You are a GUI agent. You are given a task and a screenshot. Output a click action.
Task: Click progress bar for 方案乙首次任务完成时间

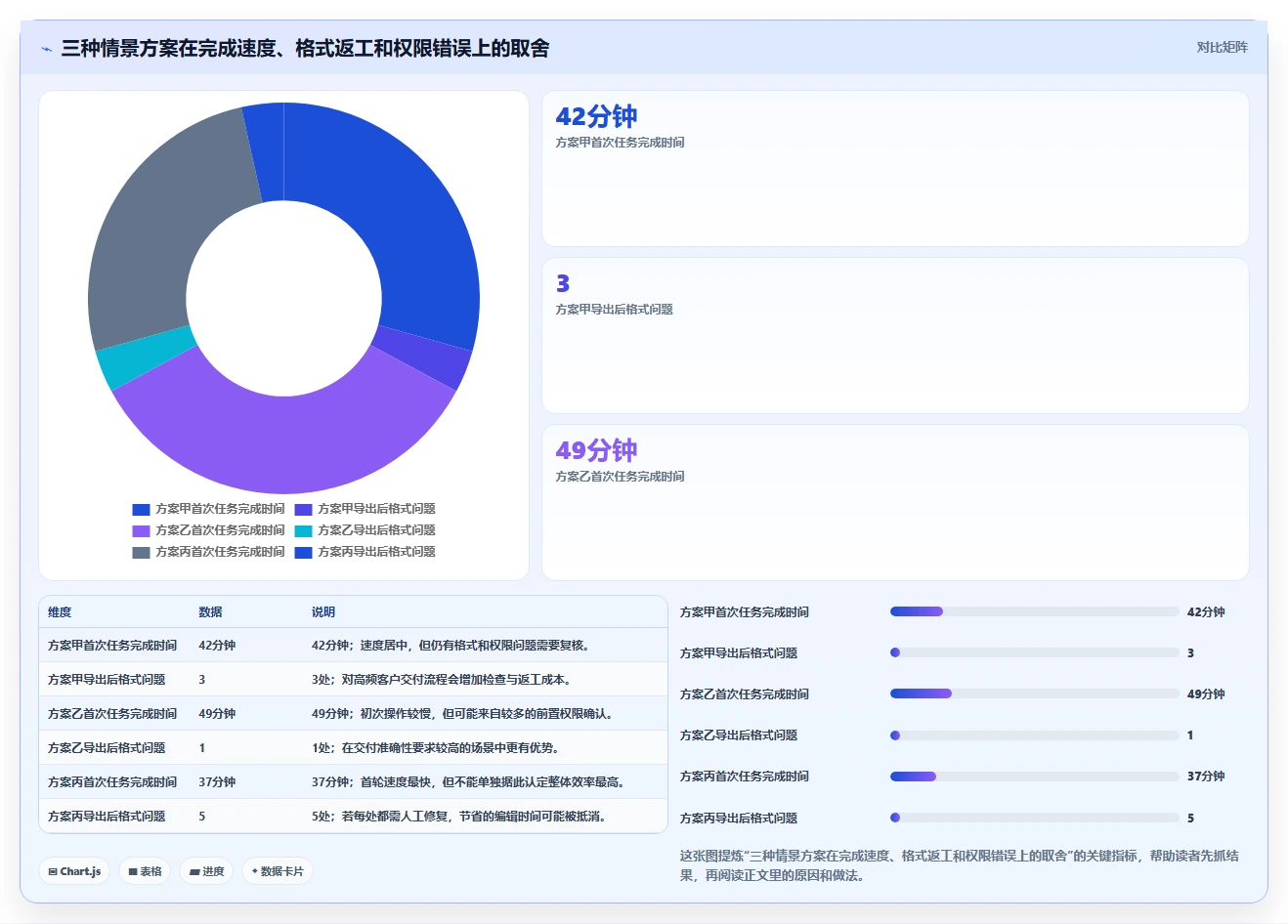click(1034, 693)
